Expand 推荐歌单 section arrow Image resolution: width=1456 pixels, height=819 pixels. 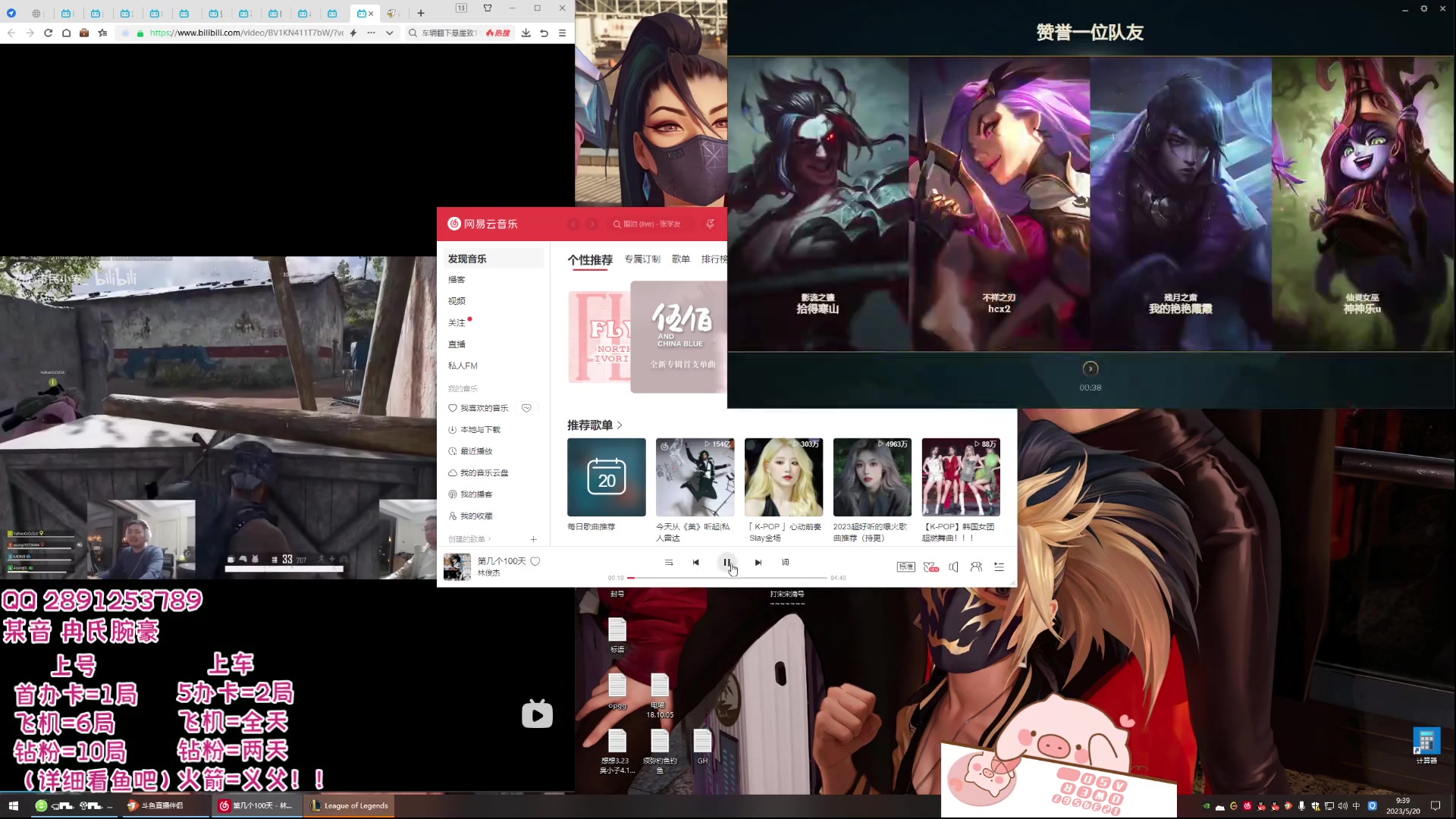620,425
